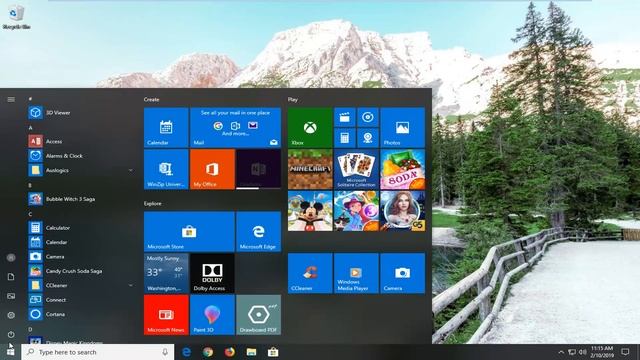Open the Candy Crush Soda tile

pyautogui.click(x=402, y=169)
